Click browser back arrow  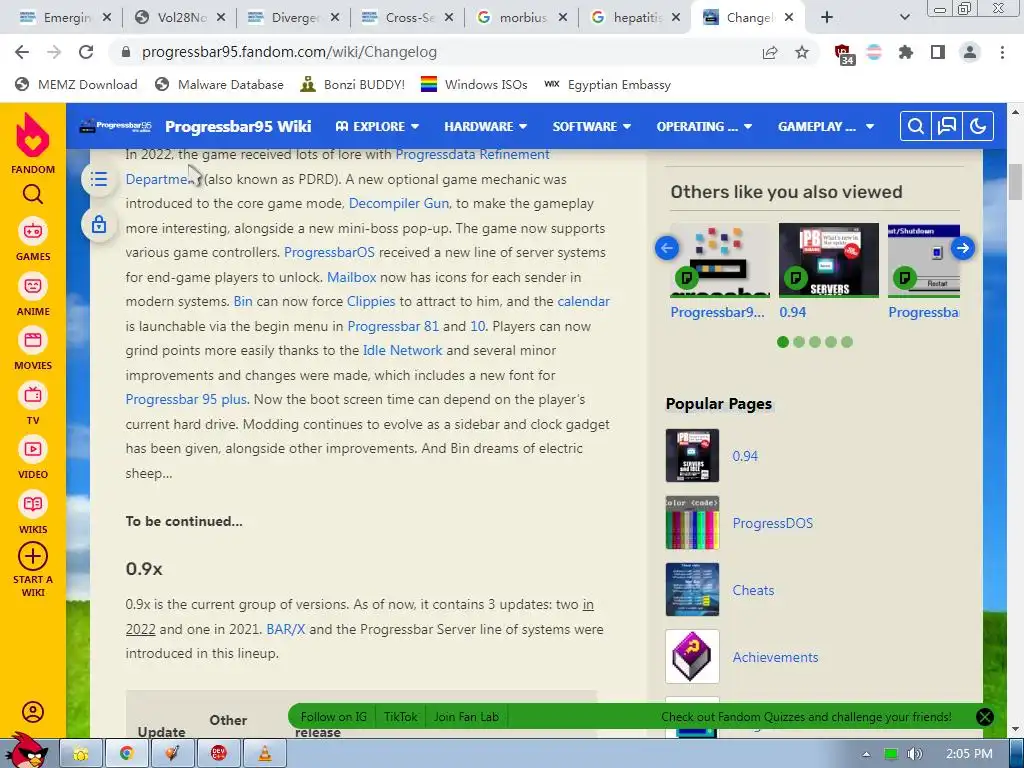tap(22, 52)
